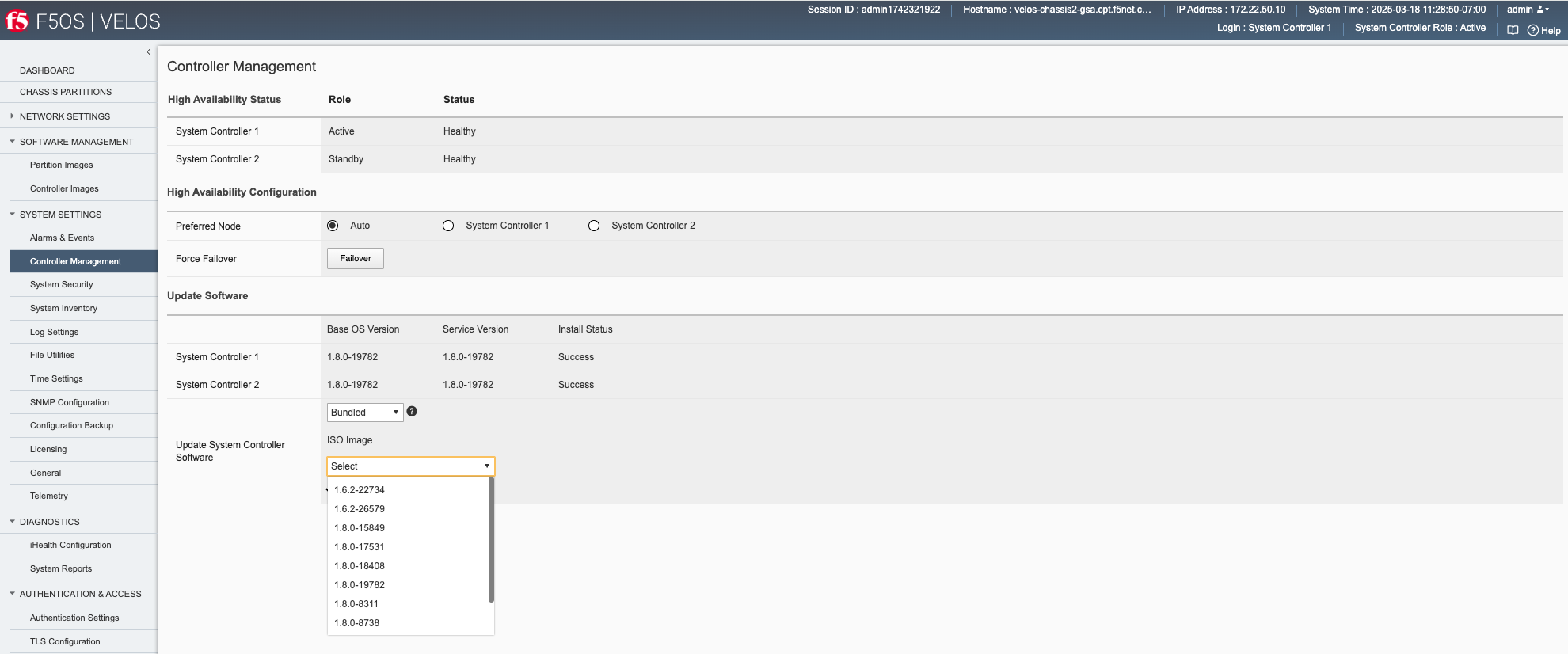This screenshot has height=654, width=1568.
Task: Click System Controller 2 Standby role cell
Action: [346, 159]
